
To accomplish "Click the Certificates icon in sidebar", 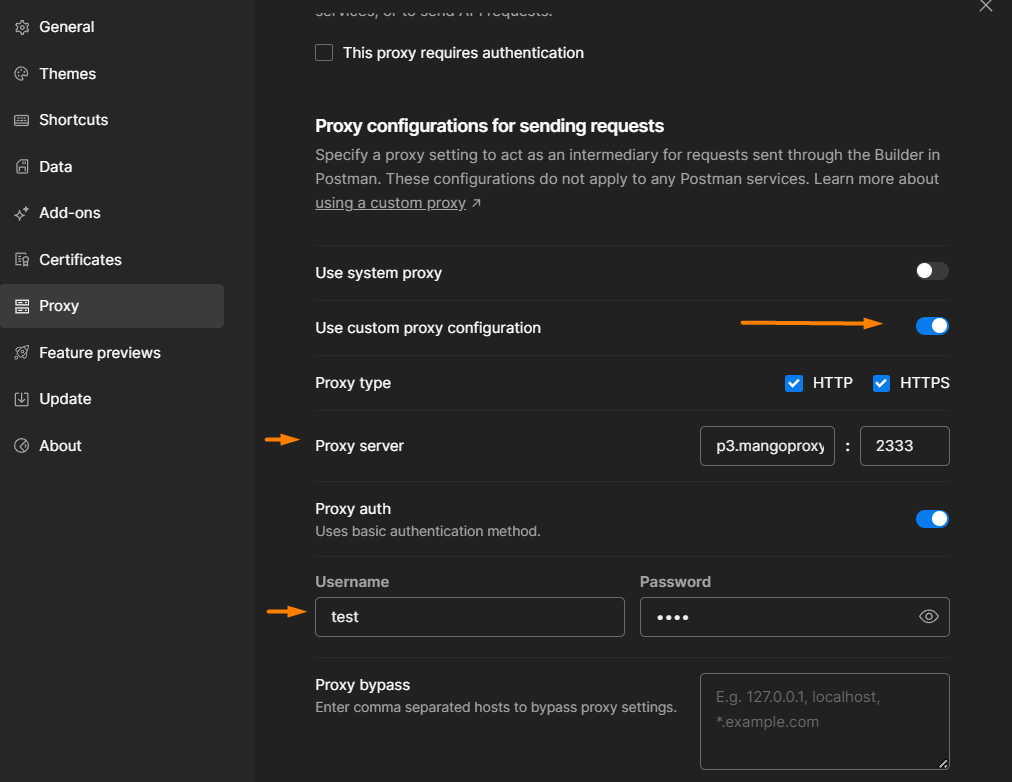I will point(22,260).
